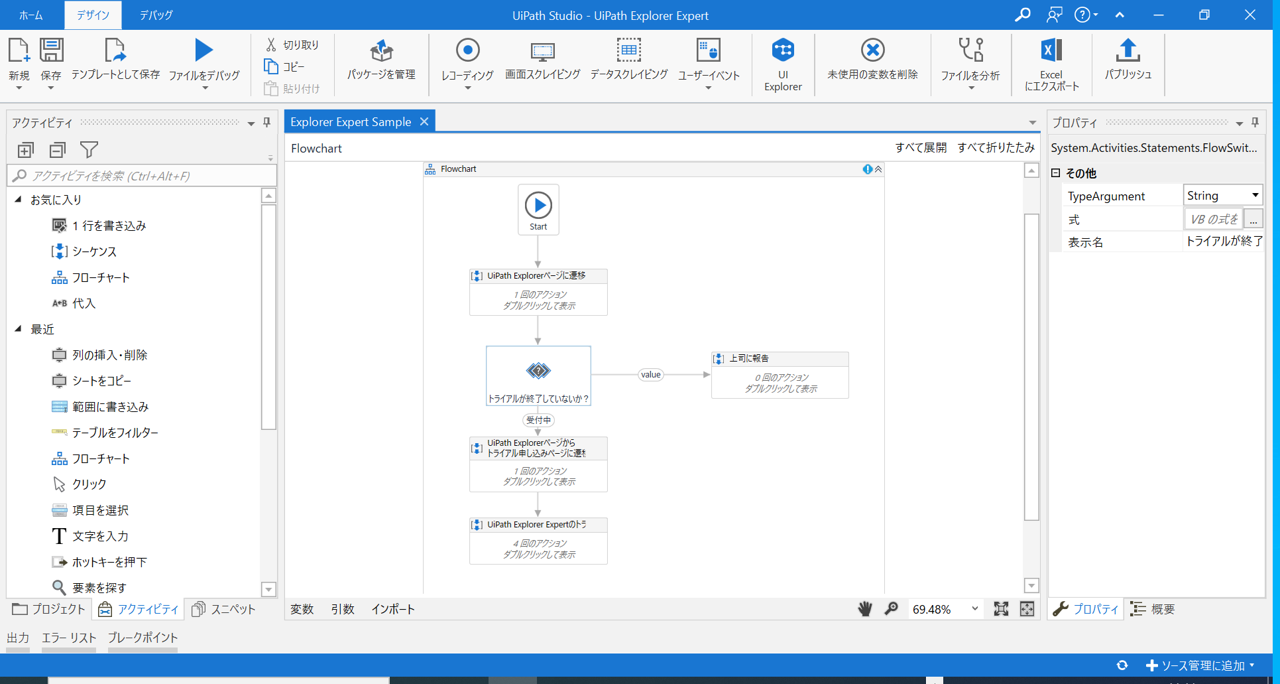Screen dimensions: 1280x684
Task: Select ホットキーを押下 activity
Action: pos(98,562)
